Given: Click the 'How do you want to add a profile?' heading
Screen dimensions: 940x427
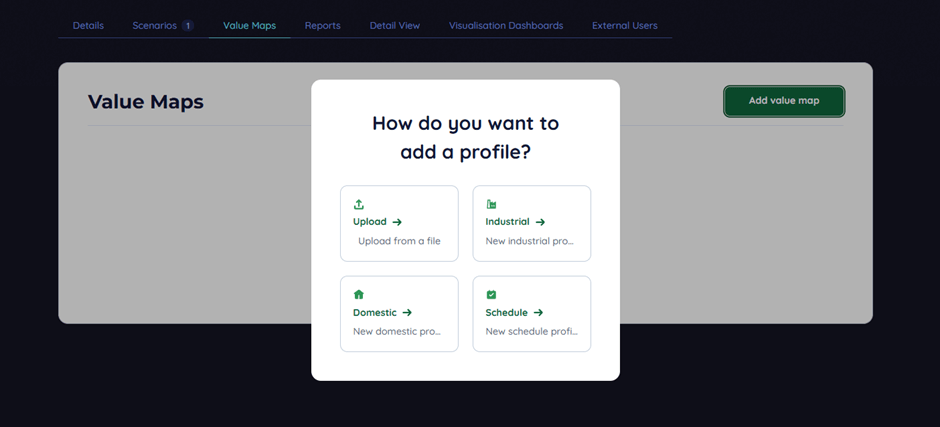Looking at the screenshot, I should [x=465, y=137].
